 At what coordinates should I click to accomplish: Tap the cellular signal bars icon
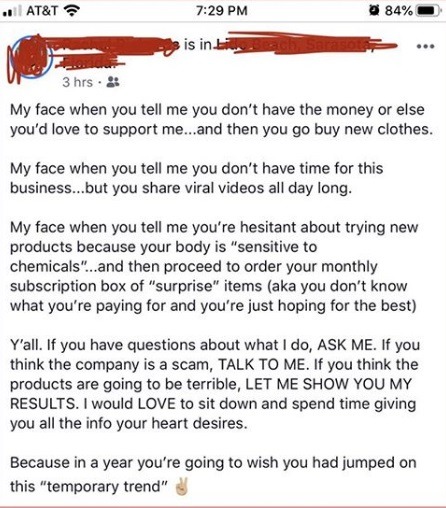coord(12,11)
